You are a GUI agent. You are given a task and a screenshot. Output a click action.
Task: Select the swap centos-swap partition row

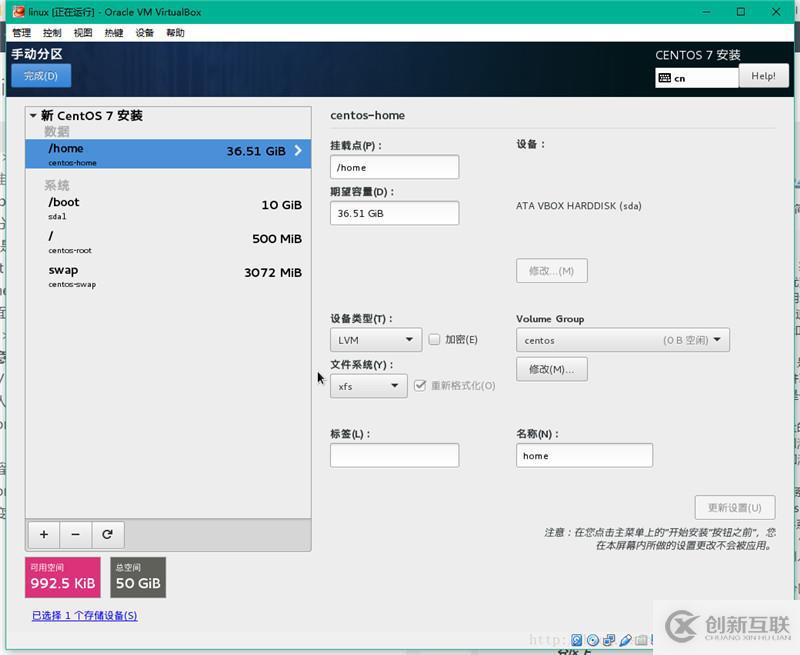pyautogui.click(x=168, y=276)
